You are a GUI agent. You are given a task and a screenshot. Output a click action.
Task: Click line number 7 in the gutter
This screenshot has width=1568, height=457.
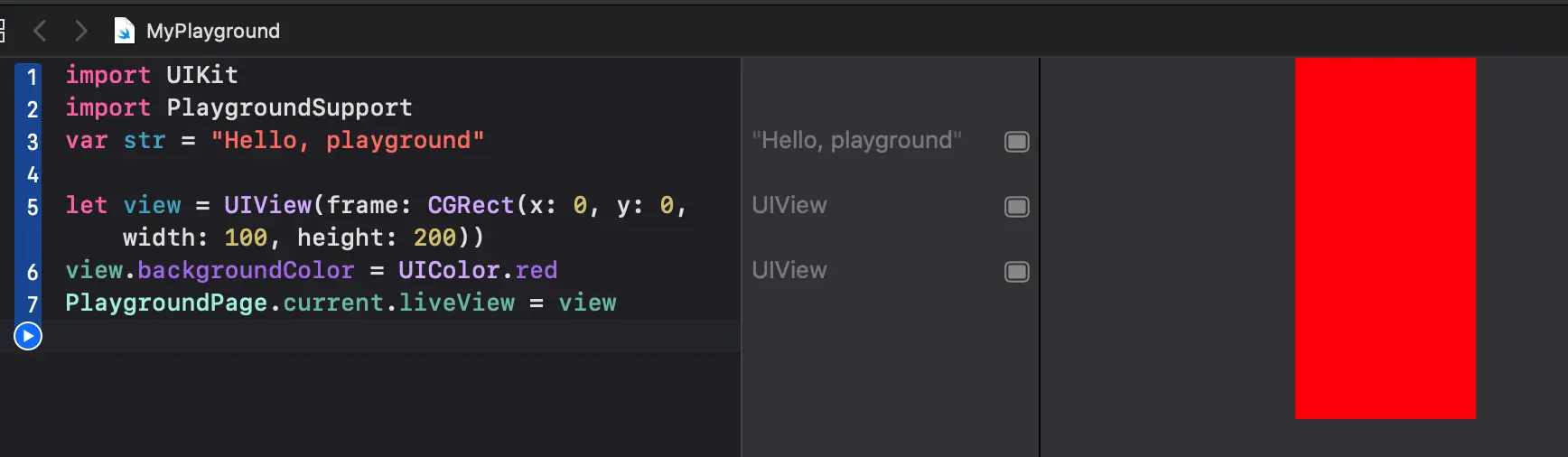click(x=32, y=304)
